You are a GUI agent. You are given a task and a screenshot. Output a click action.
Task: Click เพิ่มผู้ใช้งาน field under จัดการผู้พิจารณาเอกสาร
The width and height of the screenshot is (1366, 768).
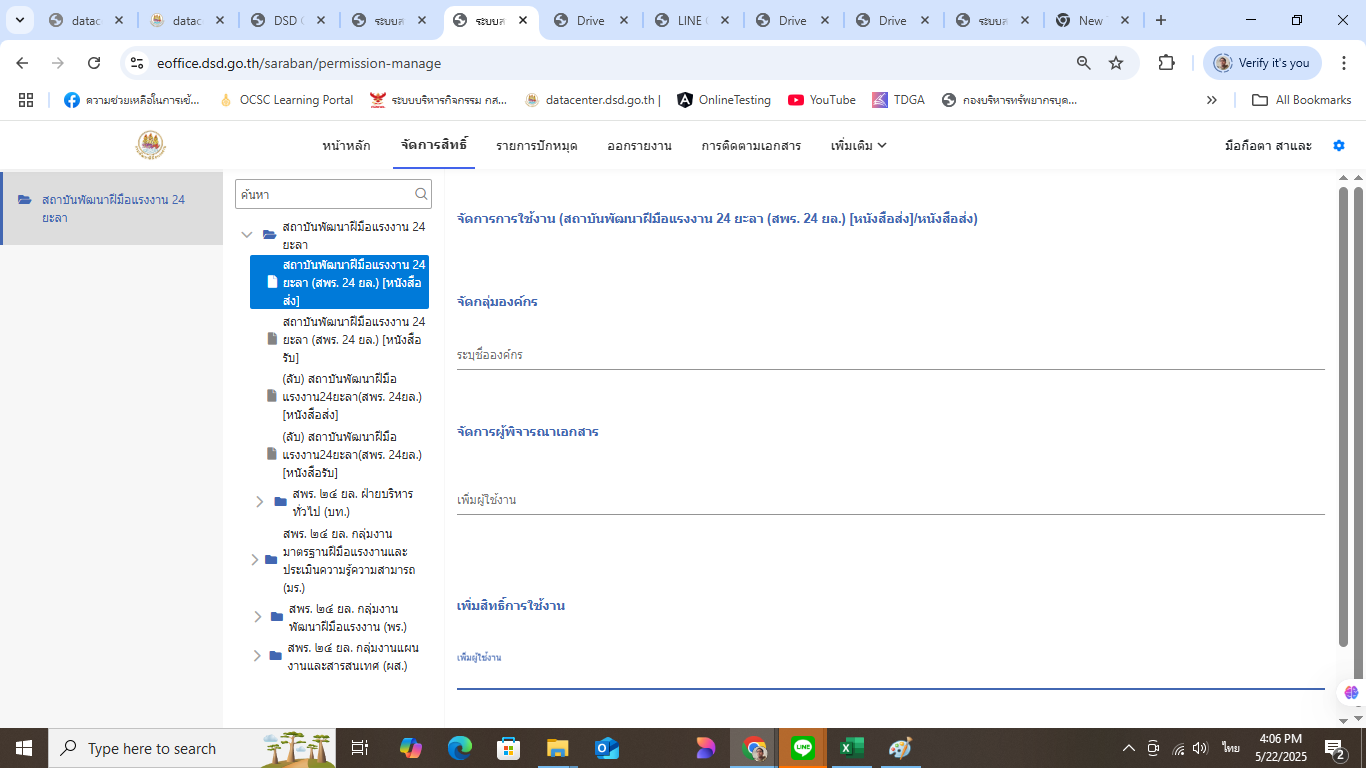(890, 500)
